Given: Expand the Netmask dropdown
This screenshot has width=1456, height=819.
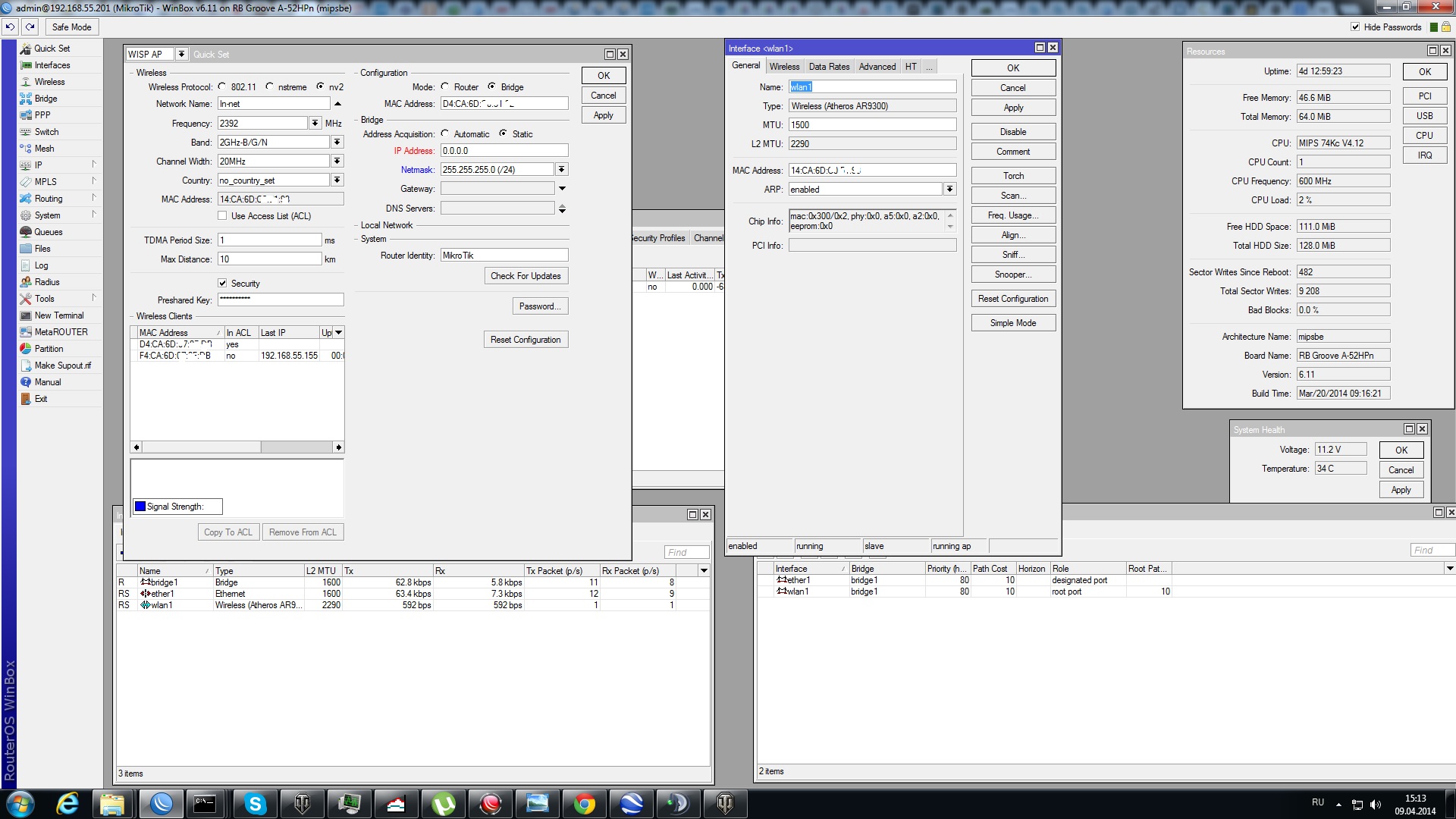Looking at the screenshot, I should click(x=562, y=170).
